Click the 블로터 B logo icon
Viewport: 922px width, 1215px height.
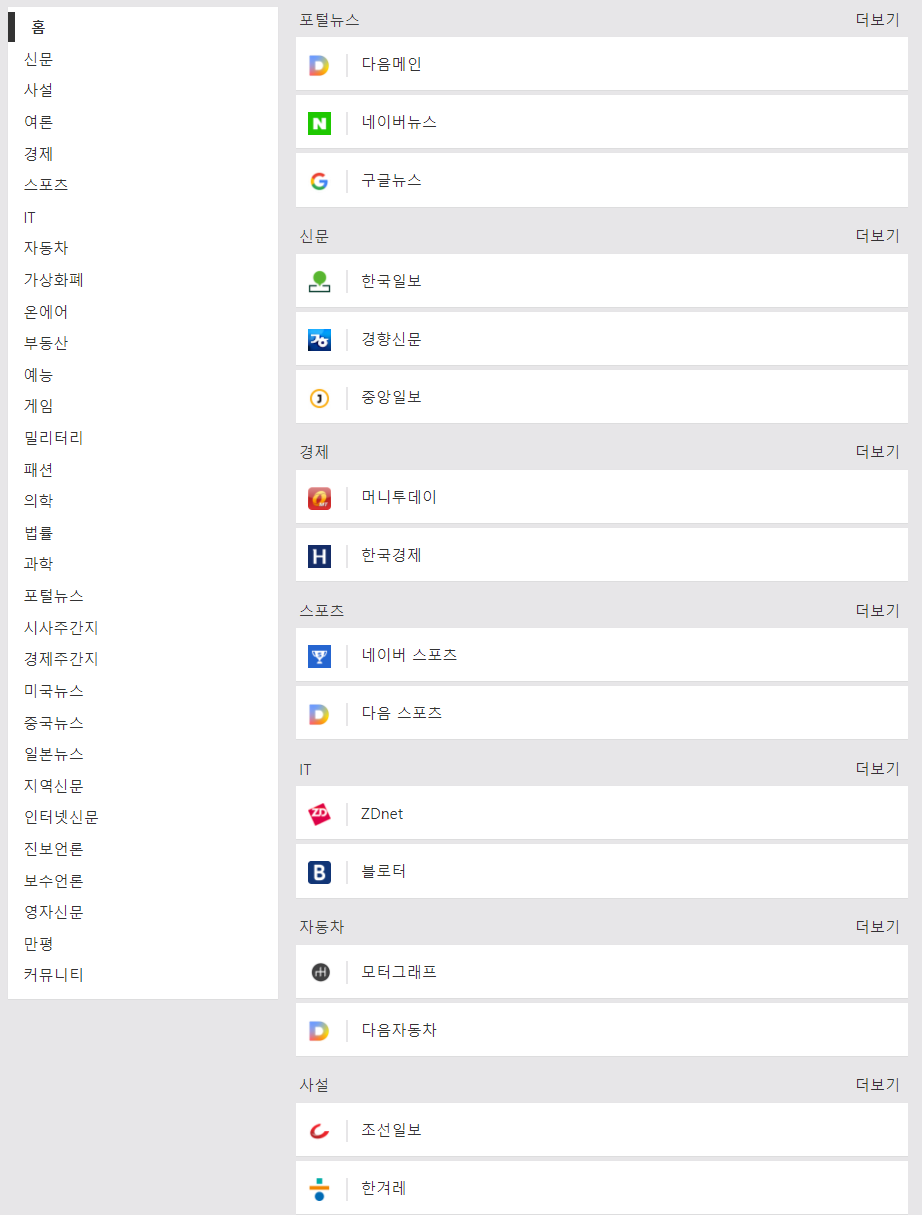pos(319,872)
